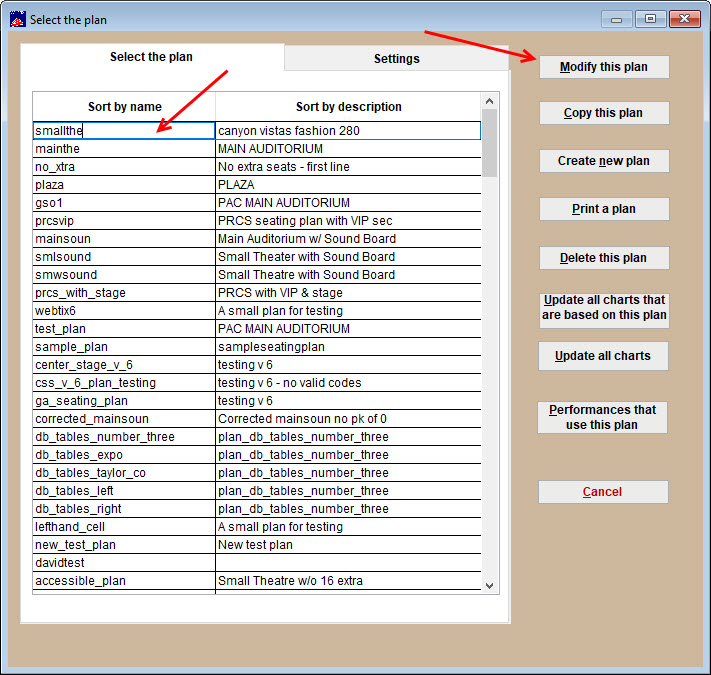Viewport: 711px width, 675px height.
Task: Sort the plan list by description
Action: 348,107
